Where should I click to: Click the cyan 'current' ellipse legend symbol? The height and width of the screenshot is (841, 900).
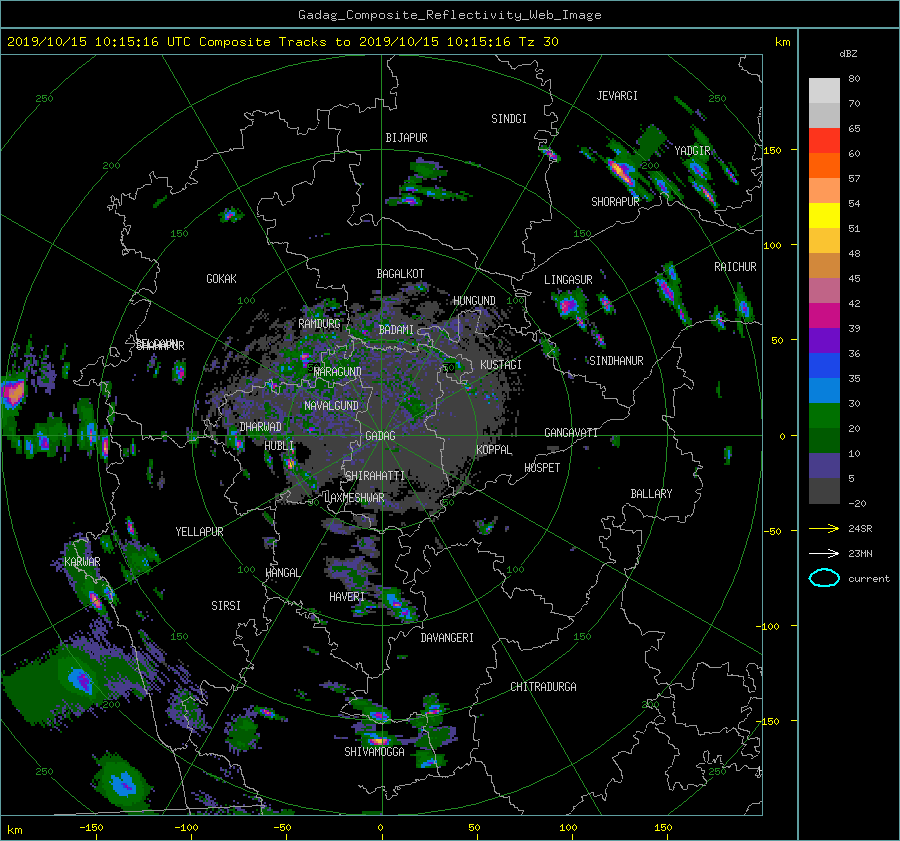[x=824, y=578]
